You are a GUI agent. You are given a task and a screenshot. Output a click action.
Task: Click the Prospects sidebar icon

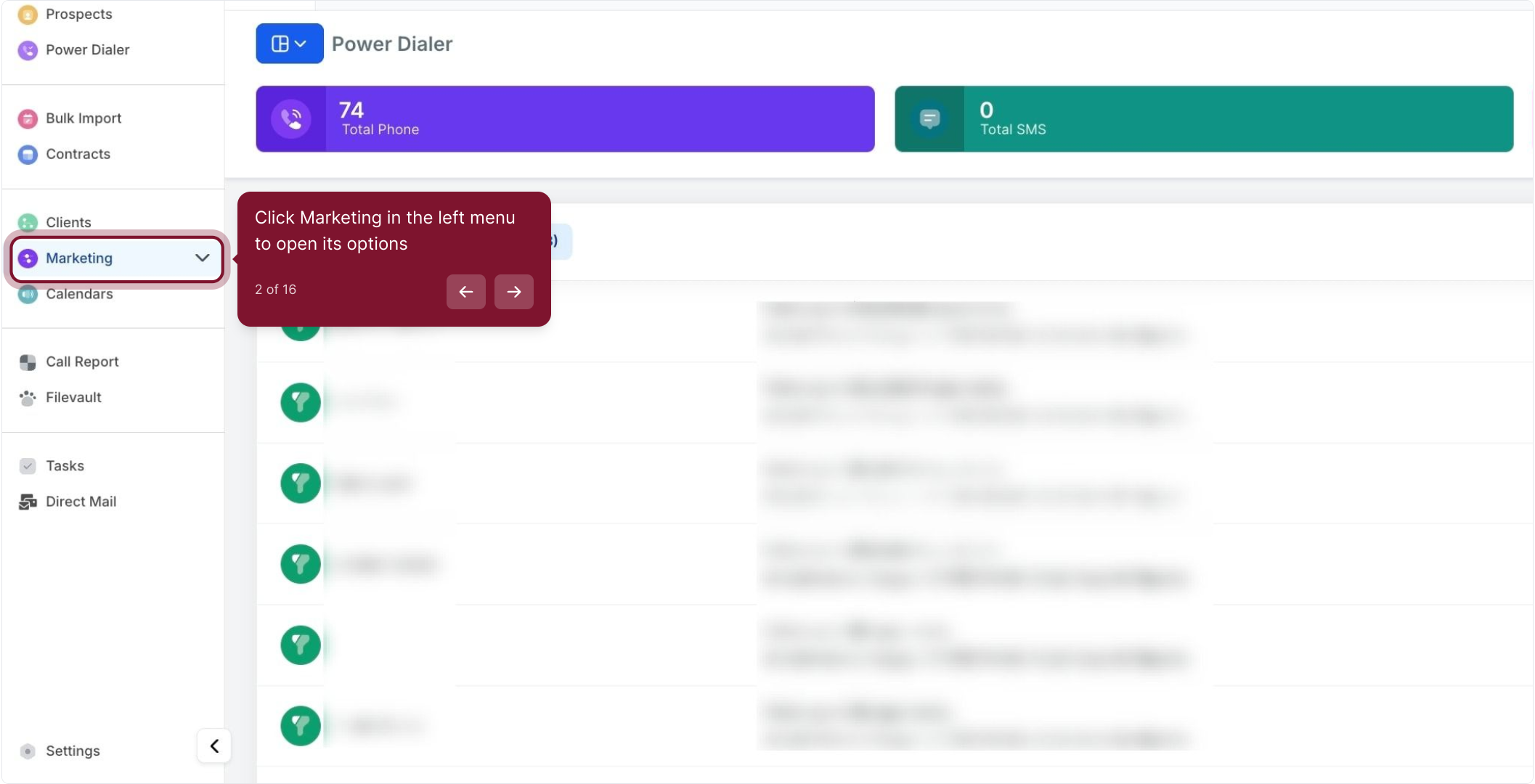[28, 15]
